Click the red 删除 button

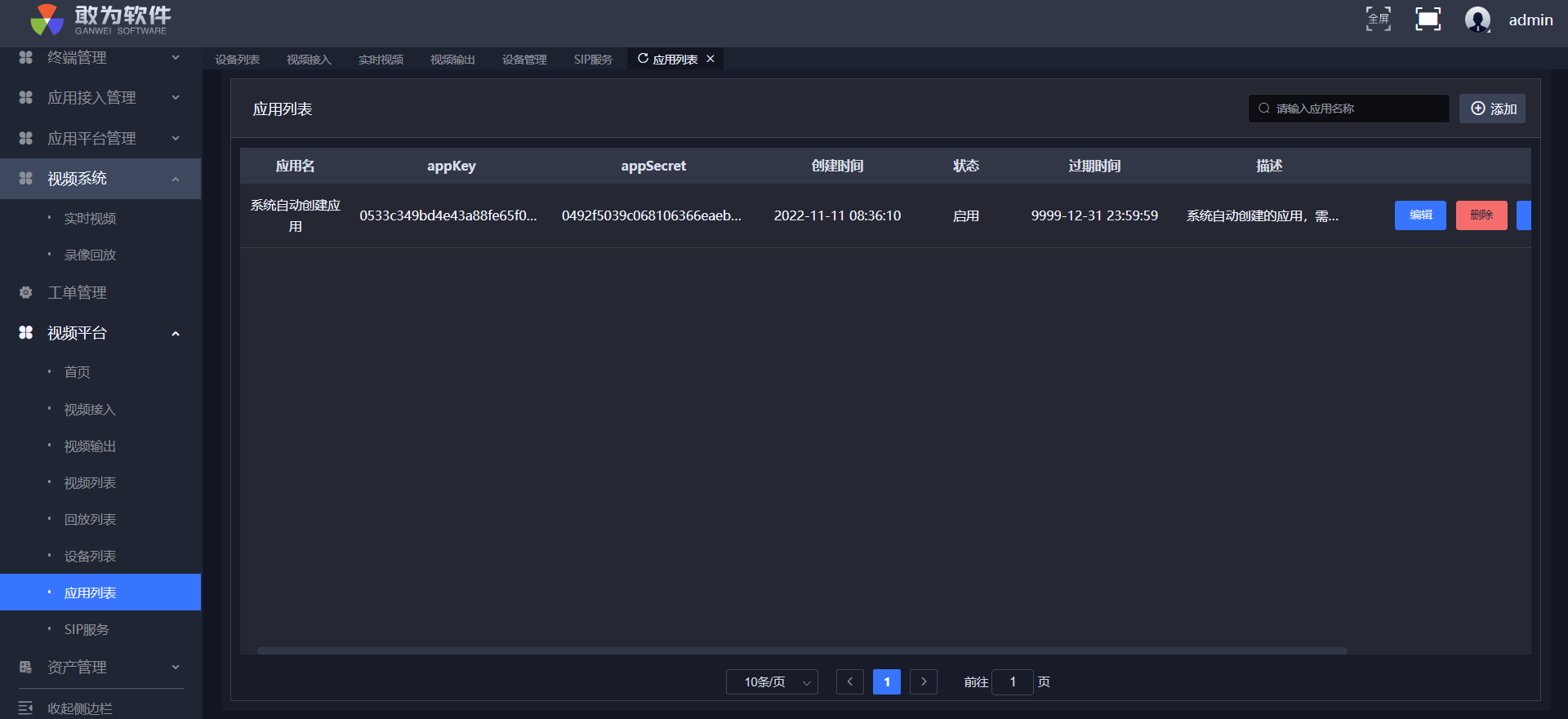(1481, 215)
